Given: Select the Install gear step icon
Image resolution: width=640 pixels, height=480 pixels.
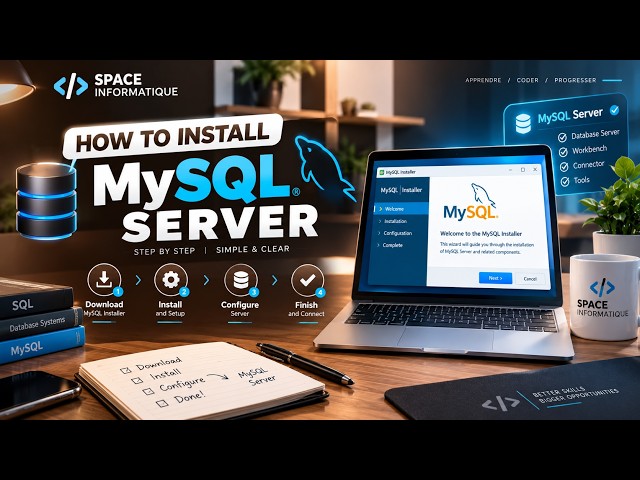Looking at the screenshot, I should (171, 280).
